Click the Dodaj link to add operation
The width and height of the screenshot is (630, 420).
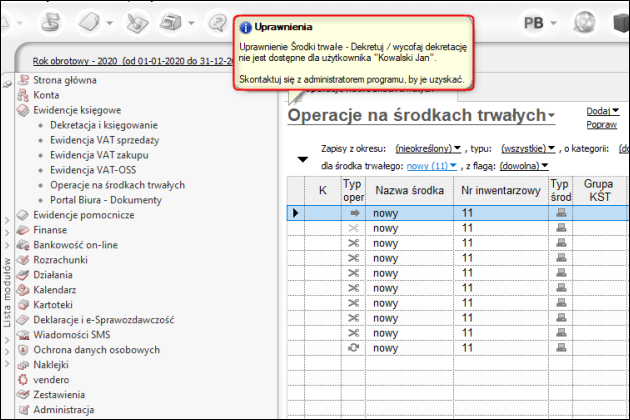click(600, 111)
